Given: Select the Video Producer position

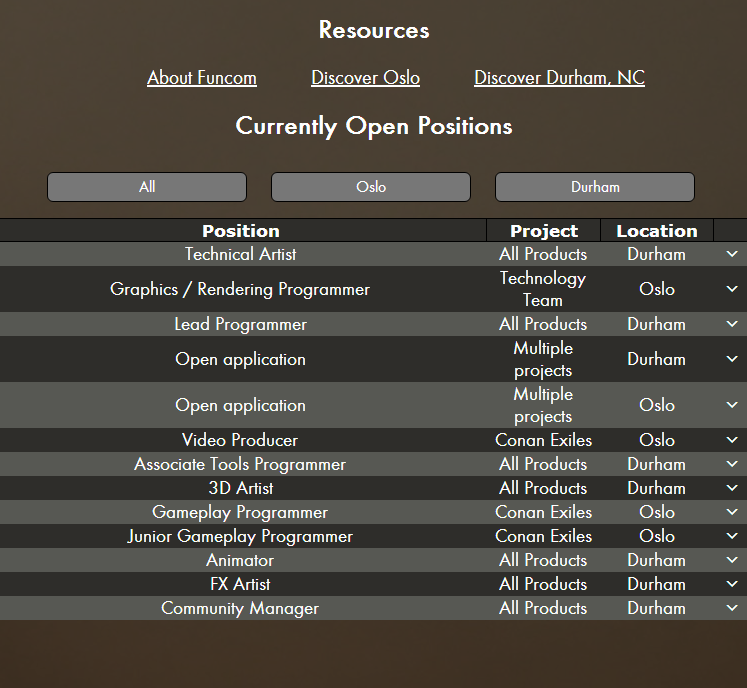Looking at the screenshot, I should (240, 440).
